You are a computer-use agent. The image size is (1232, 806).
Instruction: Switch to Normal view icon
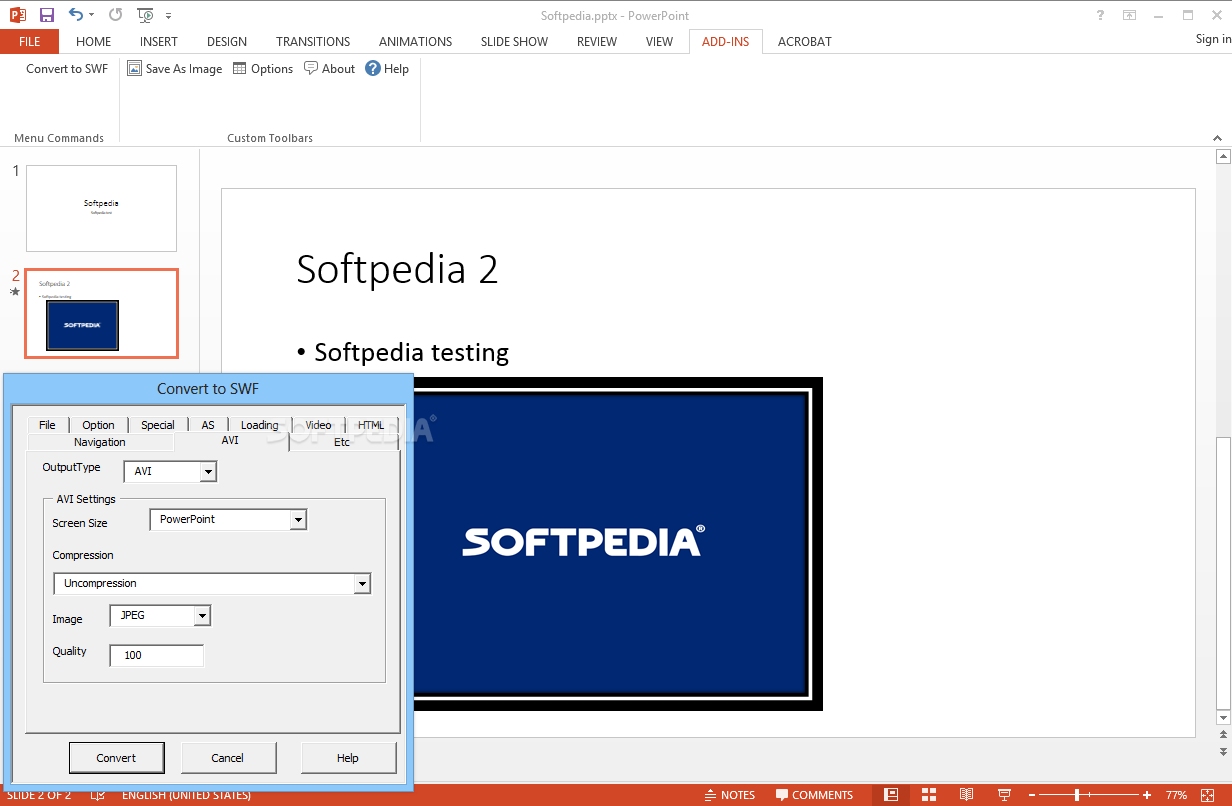[890, 795]
